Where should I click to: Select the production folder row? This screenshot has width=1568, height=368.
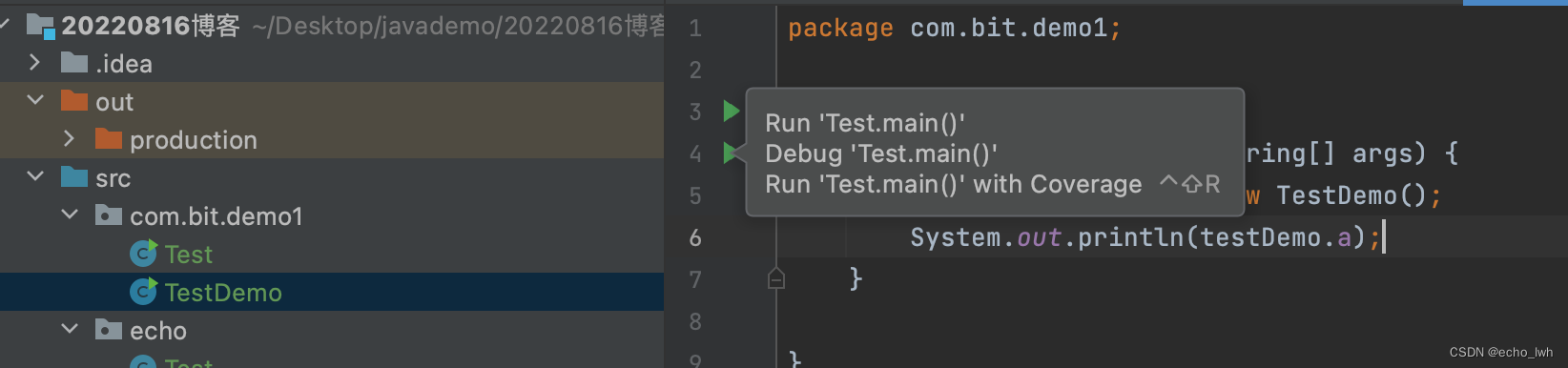(x=332, y=139)
